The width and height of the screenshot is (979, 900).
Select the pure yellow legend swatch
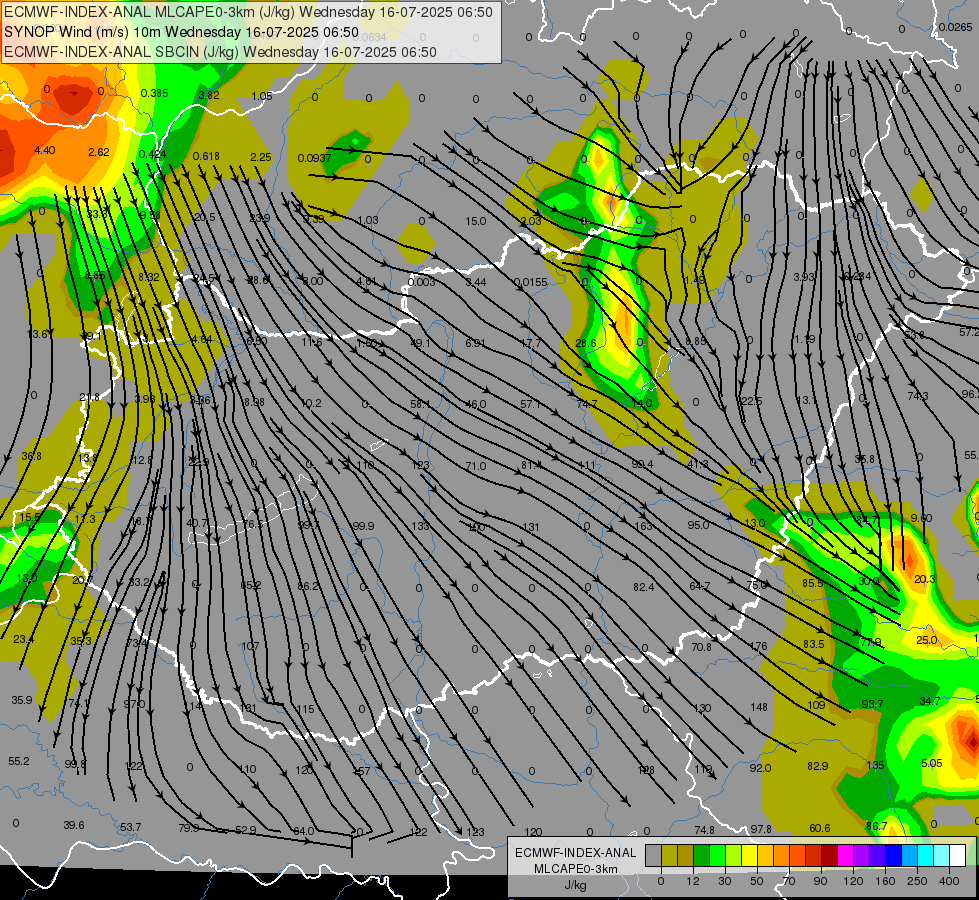(x=750, y=855)
